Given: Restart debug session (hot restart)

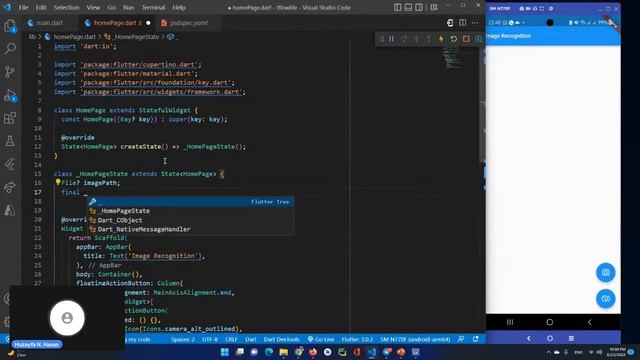Looking at the screenshot, I should (x=453, y=39).
